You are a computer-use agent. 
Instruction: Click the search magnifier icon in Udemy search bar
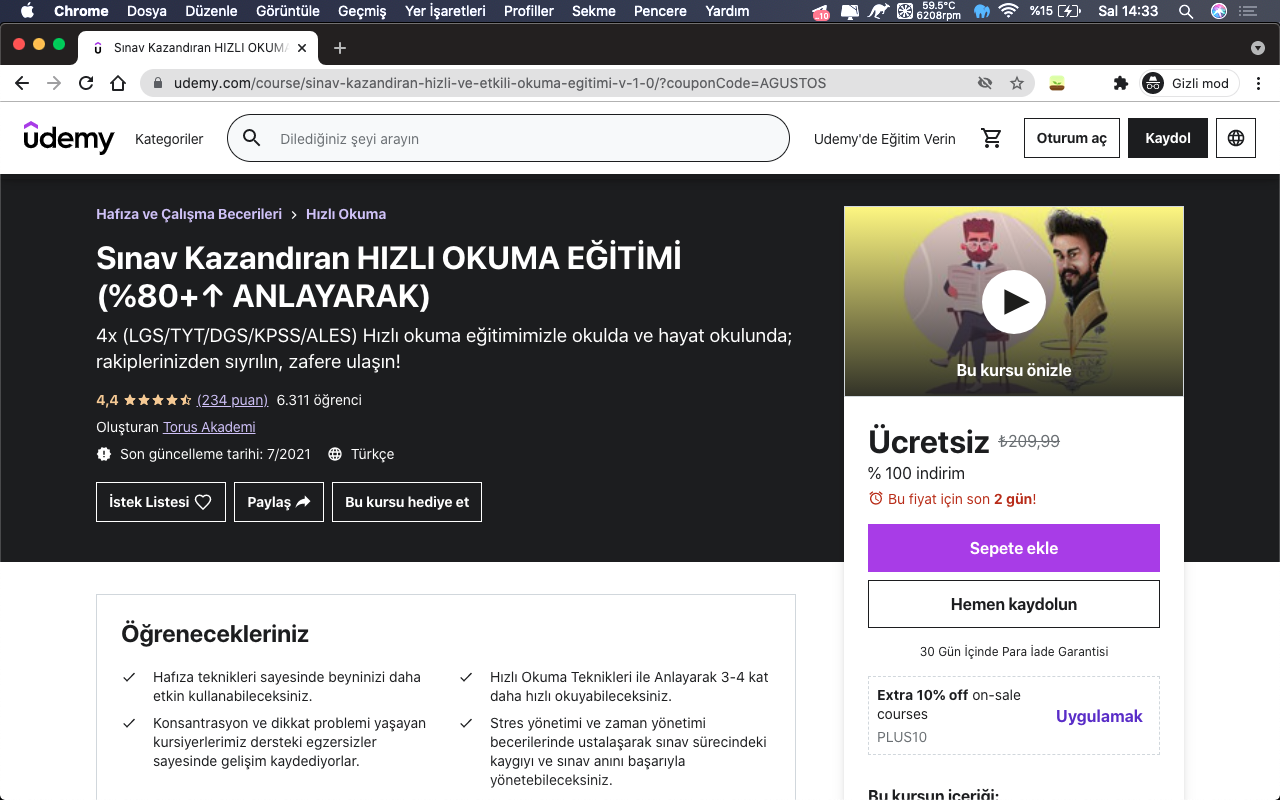[x=252, y=138]
